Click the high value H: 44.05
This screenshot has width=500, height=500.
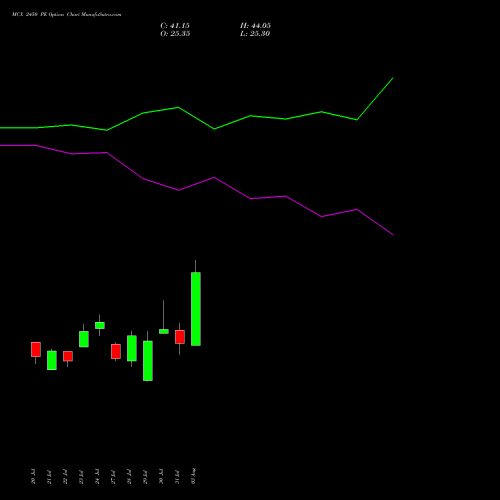255,26
